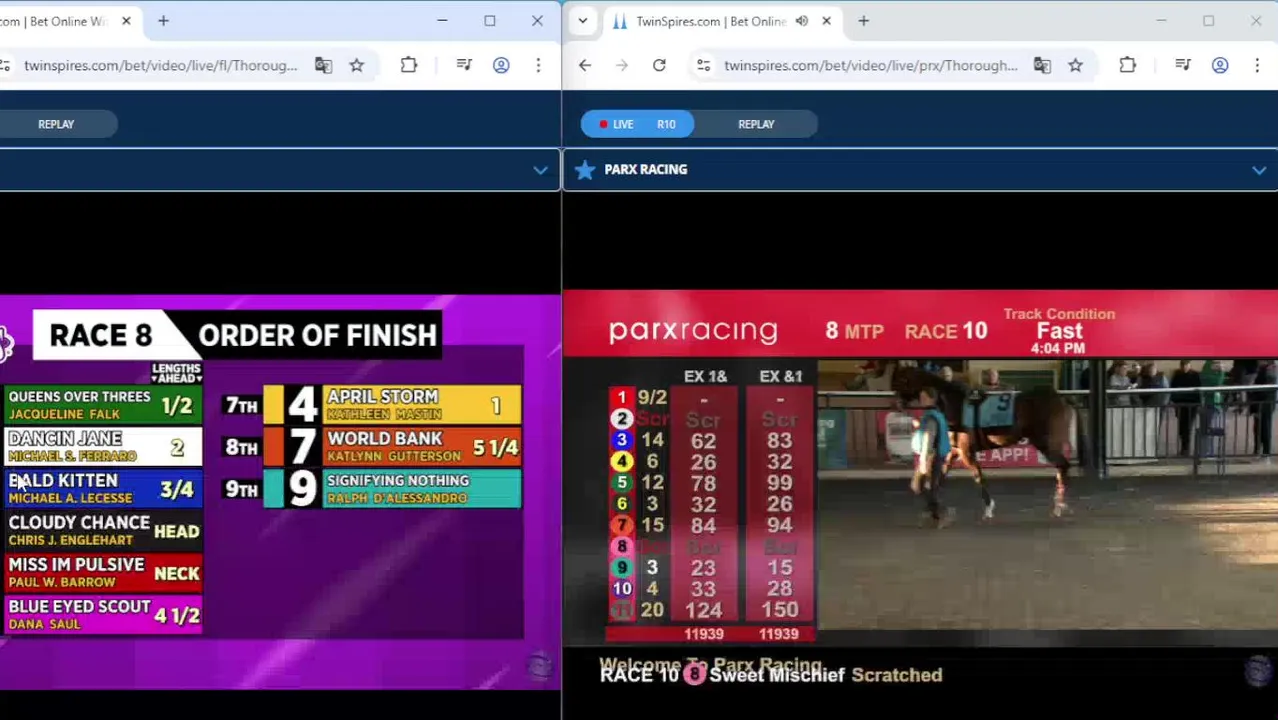Mute tab audio icon in right window
Viewport: 1278px width, 720px height.
[x=801, y=21]
